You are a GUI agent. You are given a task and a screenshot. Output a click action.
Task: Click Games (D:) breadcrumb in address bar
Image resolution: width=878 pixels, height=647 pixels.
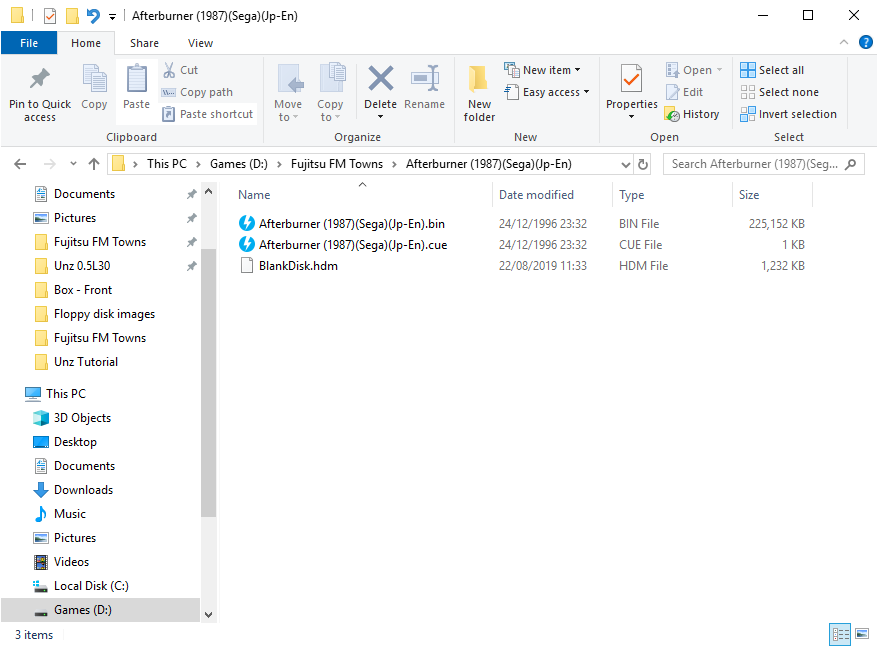click(x=239, y=164)
